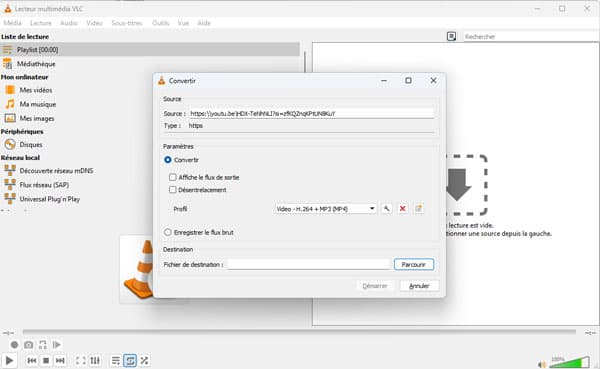Take a snapshot with camera icon

pos(28,345)
